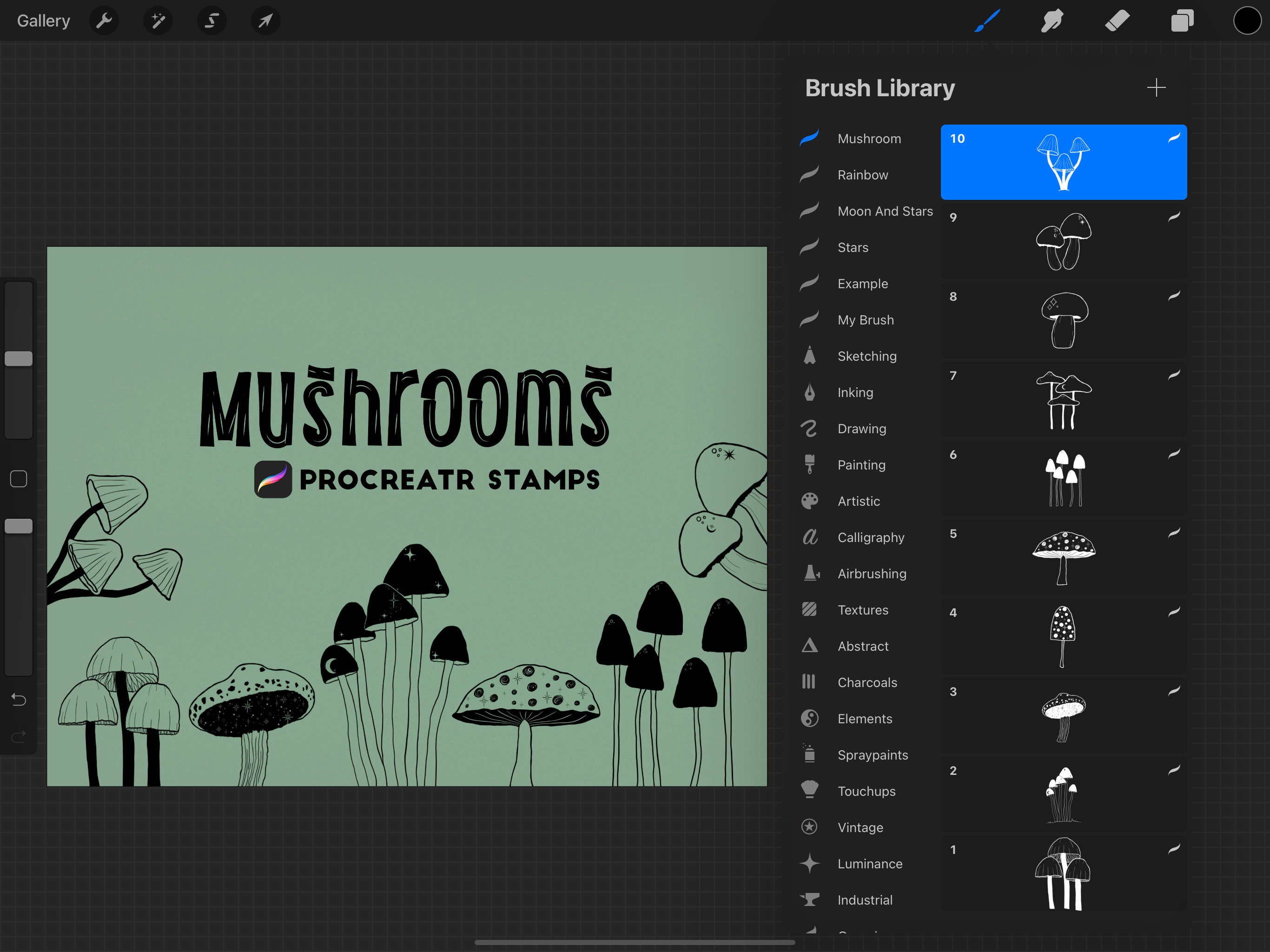Screen dimensions: 1270x952
Task: Choose mushroom stamp brush 5
Action: click(x=1063, y=557)
